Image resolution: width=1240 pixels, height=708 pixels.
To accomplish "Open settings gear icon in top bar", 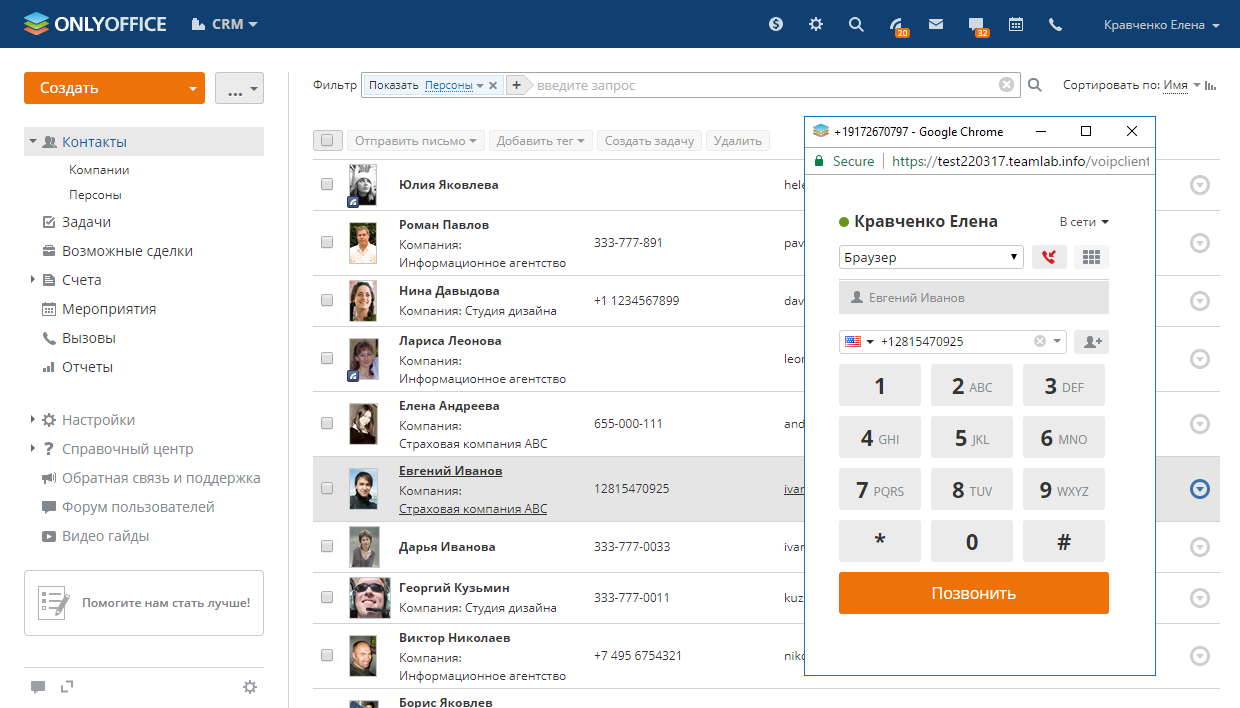I will click(816, 25).
